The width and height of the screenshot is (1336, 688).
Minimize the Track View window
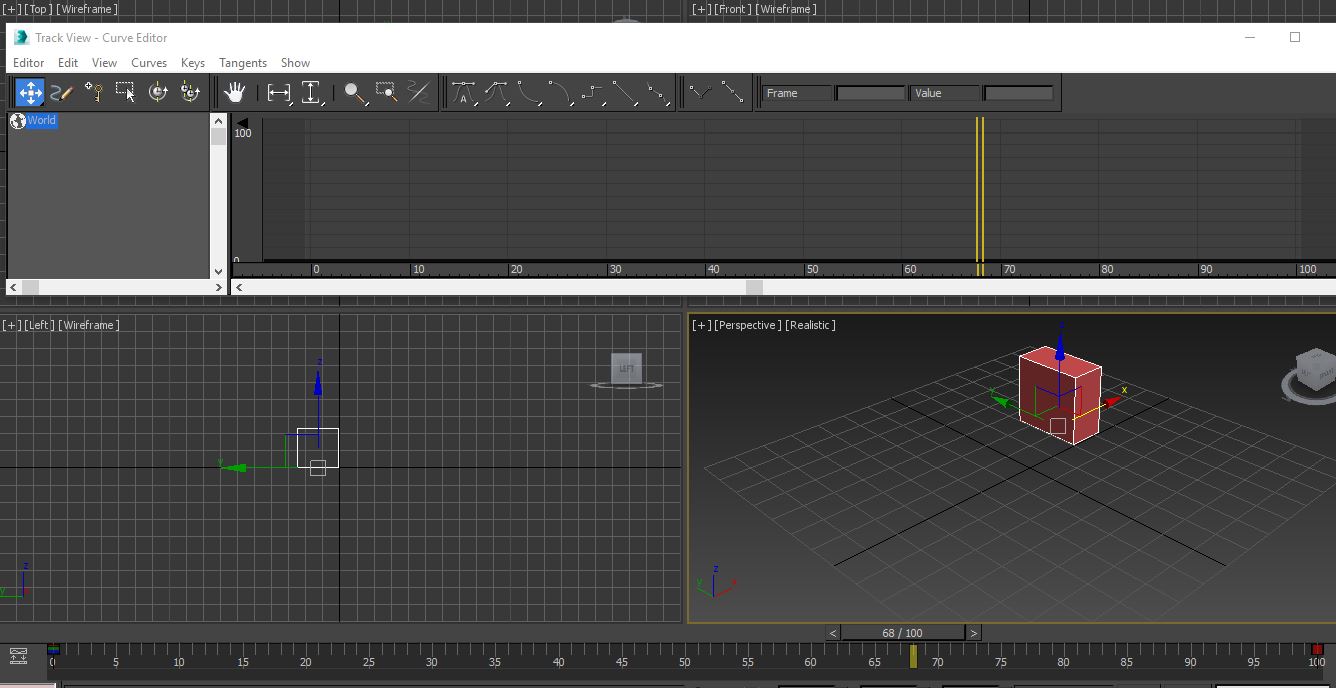coord(1250,37)
